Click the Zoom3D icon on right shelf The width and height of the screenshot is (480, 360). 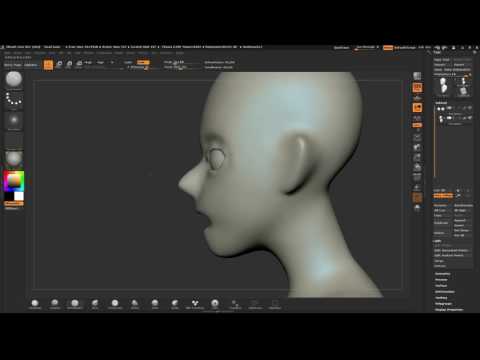(x=417, y=157)
